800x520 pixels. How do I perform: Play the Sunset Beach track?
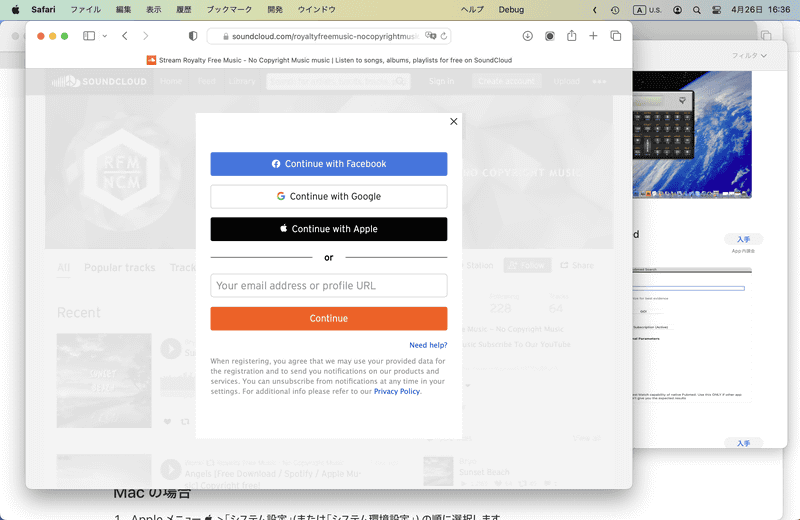tap(170, 349)
